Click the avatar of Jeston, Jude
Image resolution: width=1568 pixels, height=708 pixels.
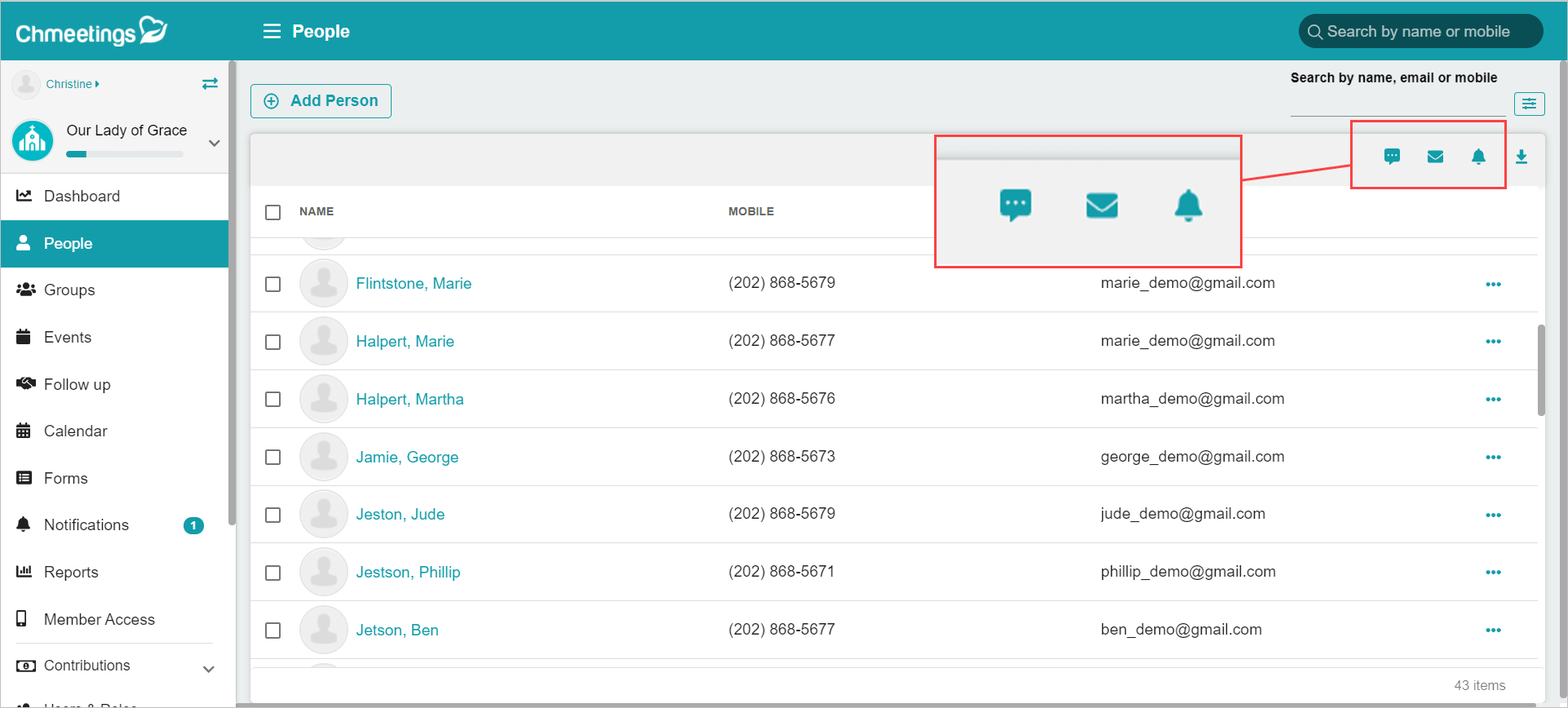click(x=324, y=514)
